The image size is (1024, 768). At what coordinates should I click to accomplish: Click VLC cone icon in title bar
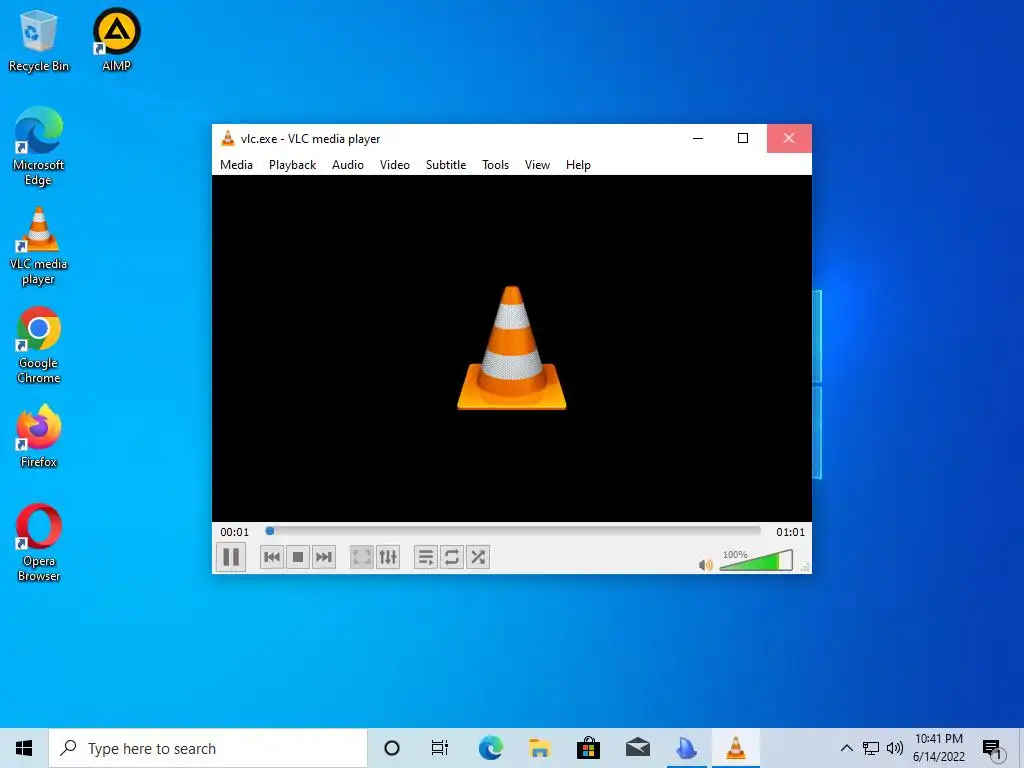(x=228, y=138)
